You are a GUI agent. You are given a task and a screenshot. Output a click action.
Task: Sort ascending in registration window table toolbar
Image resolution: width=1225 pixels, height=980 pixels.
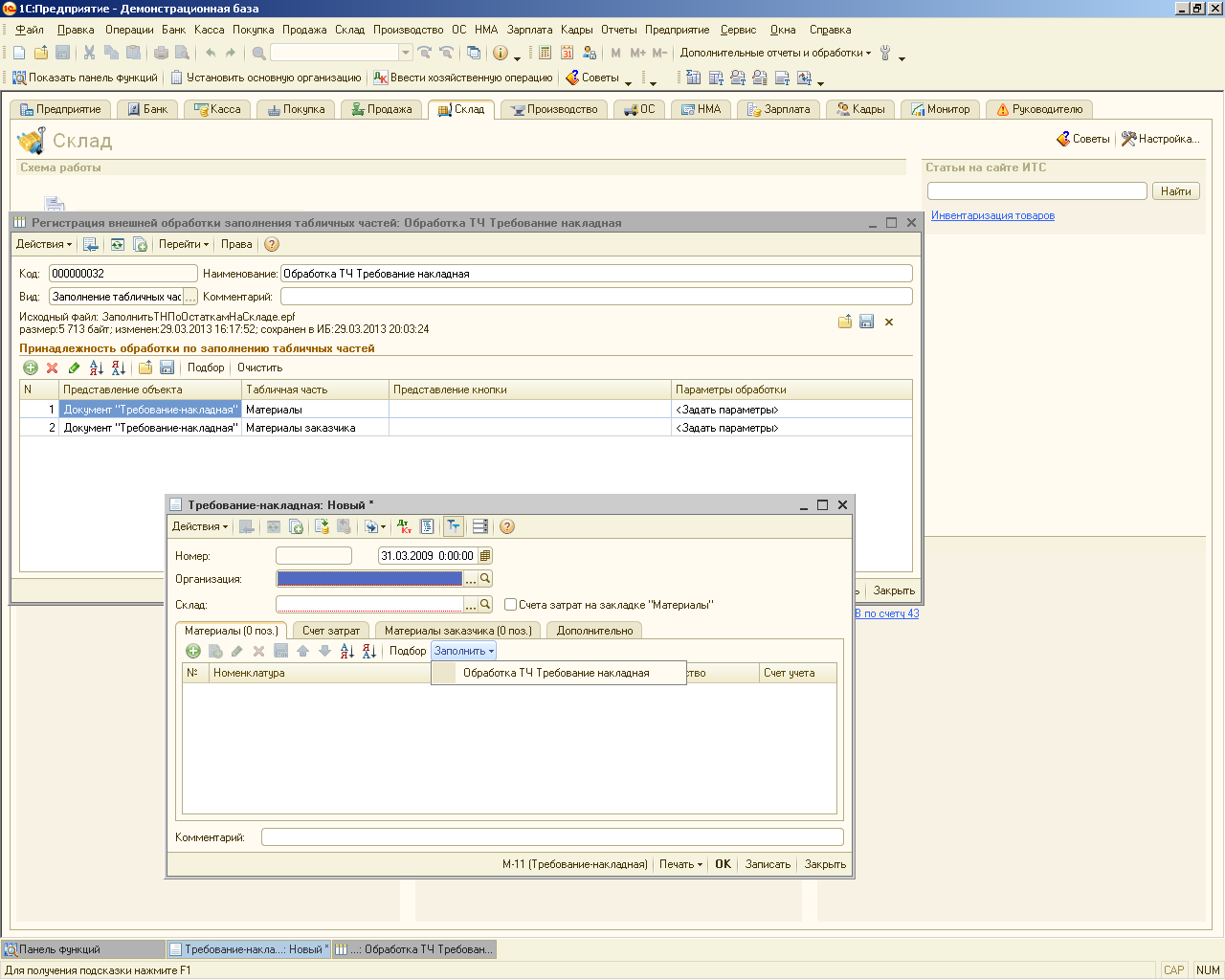(x=97, y=367)
